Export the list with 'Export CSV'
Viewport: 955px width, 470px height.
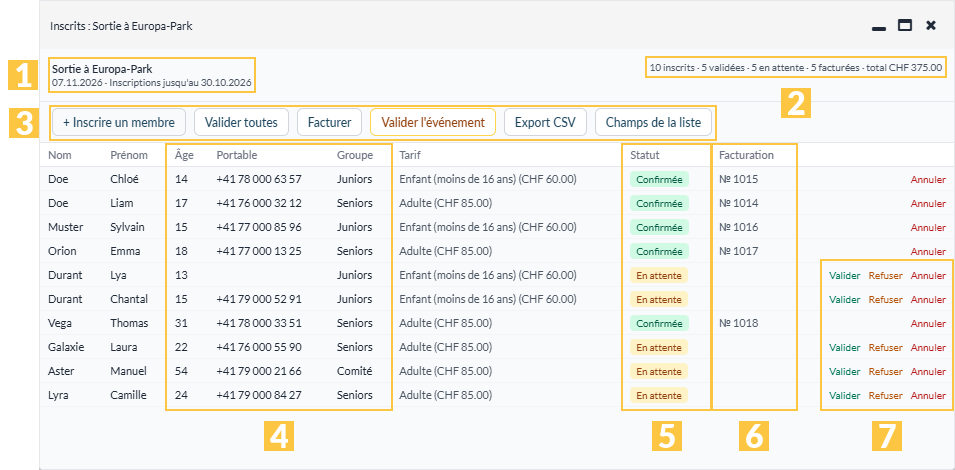(x=546, y=122)
